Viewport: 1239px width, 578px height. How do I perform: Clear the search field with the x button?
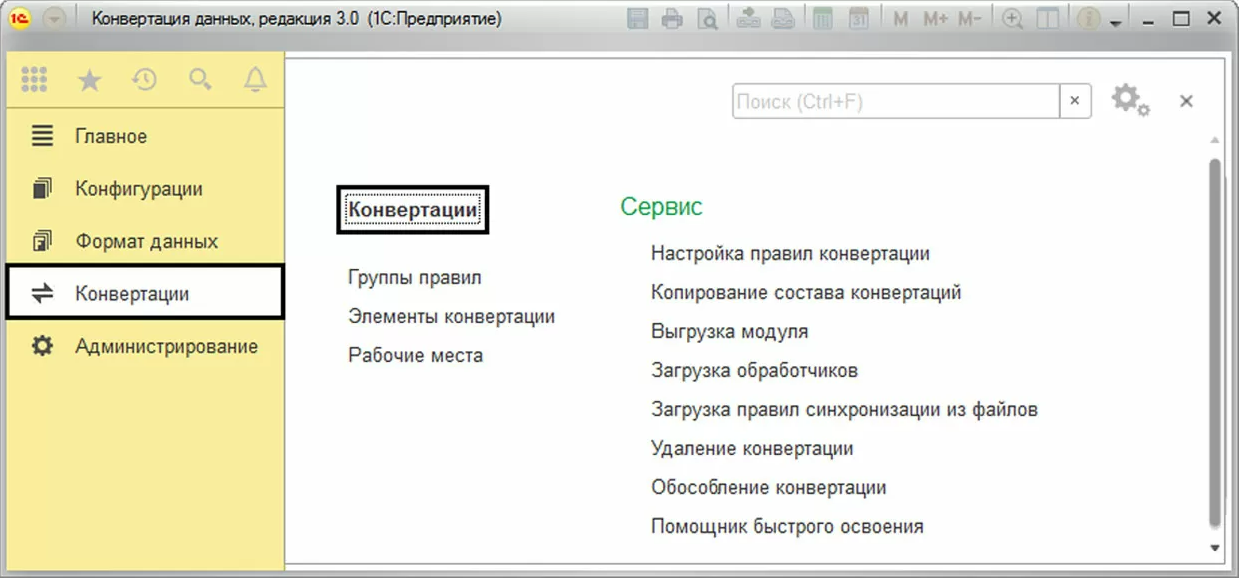[x=1075, y=101]
